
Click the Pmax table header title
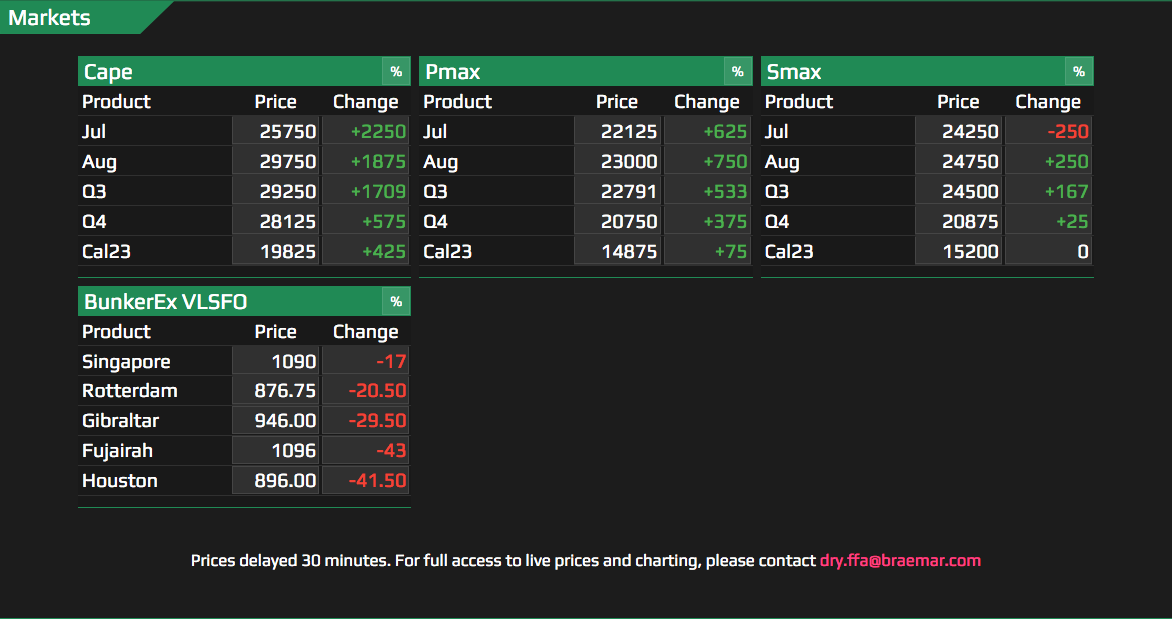[x=452, y=72]
